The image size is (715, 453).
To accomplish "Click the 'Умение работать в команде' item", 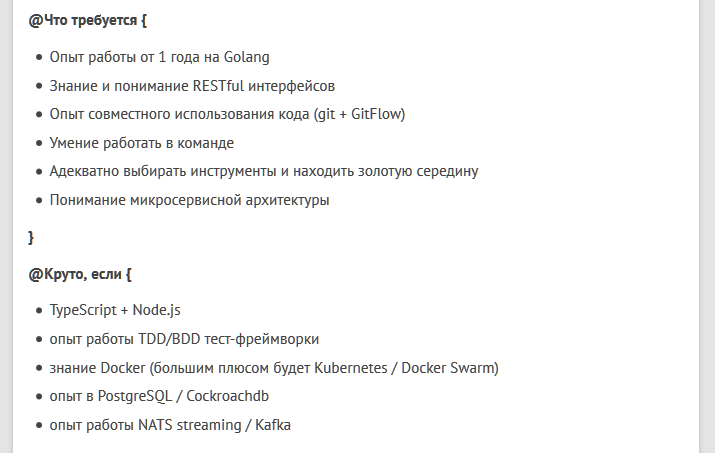I will pyautogui.click(x=141, y=143).
